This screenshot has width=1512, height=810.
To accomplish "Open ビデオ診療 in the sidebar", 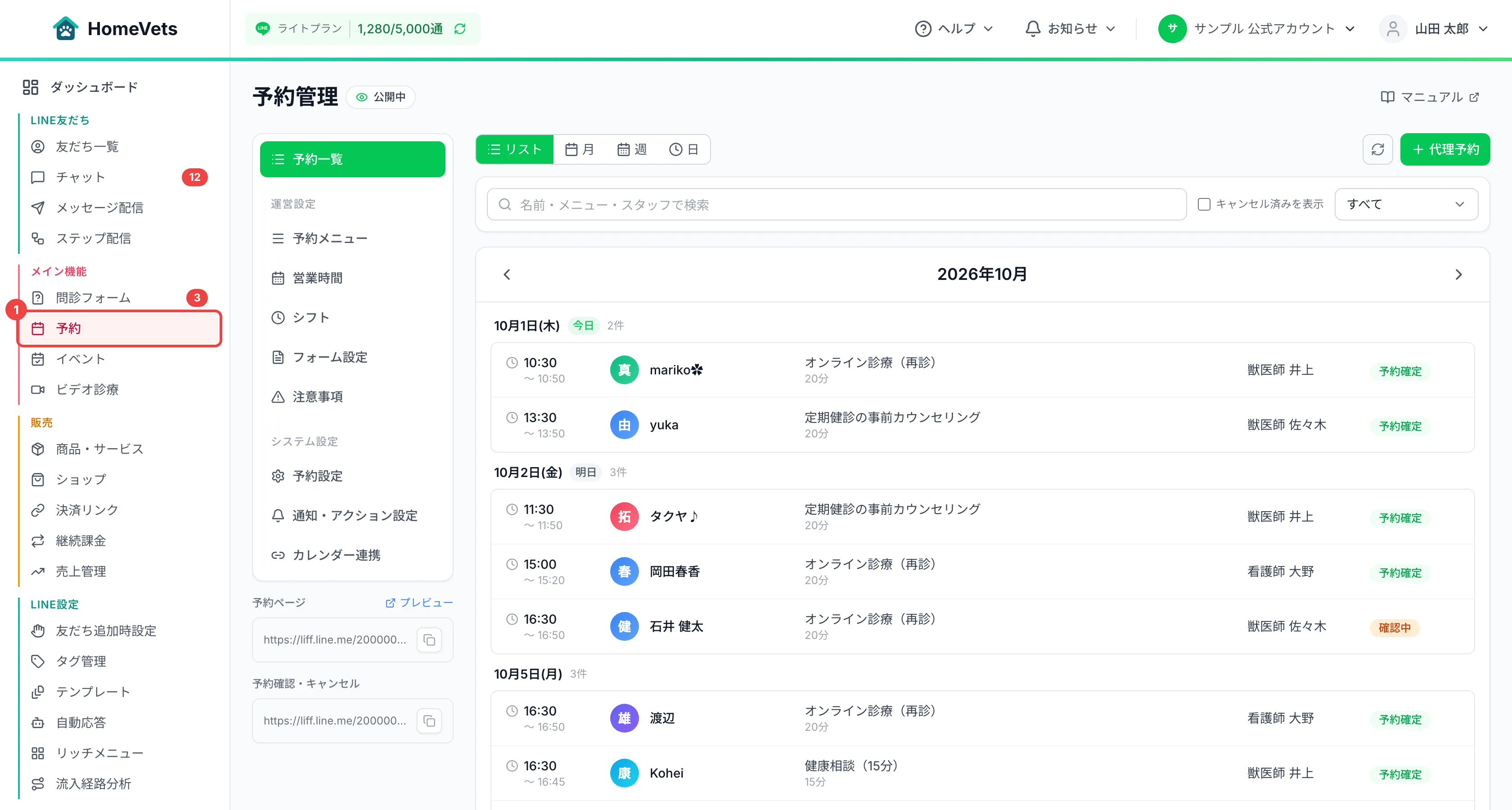I will coord(119,390).
